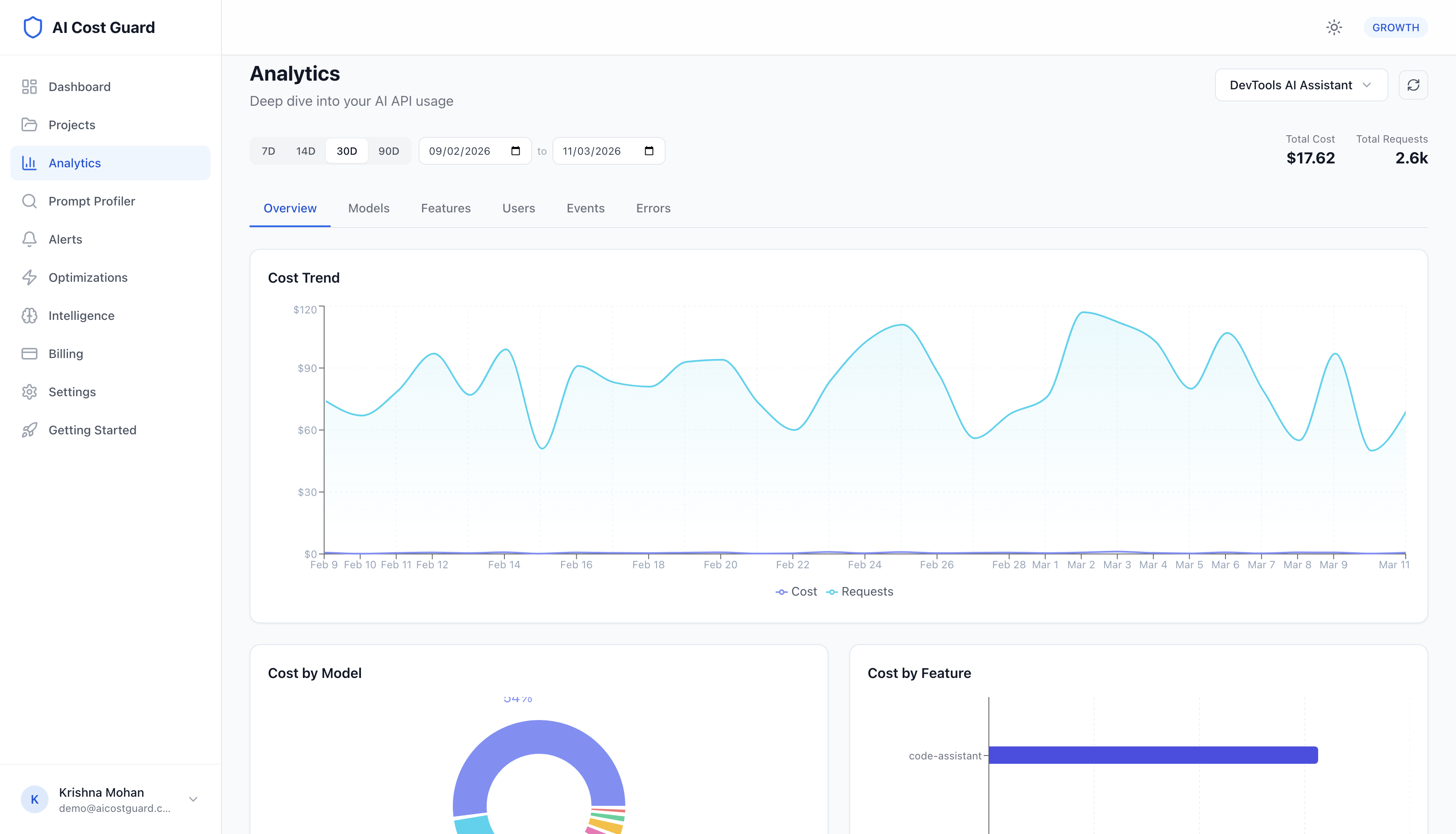
Task: Click the Getting Started rocket icon
Action: pos(29,430)
